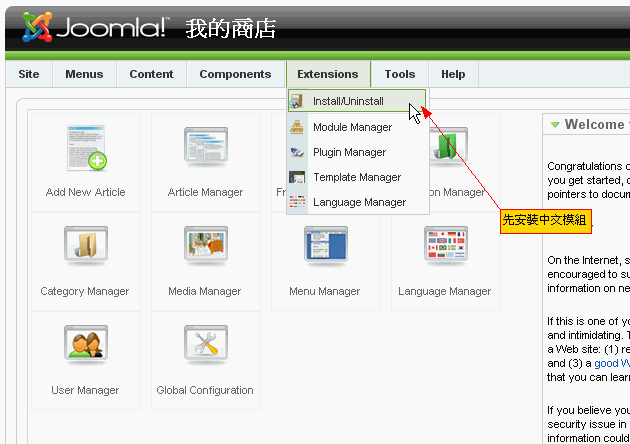This screenshot has height=444, width=630.
Task: Click the Add New Article label
Action: tap(86, 192)
